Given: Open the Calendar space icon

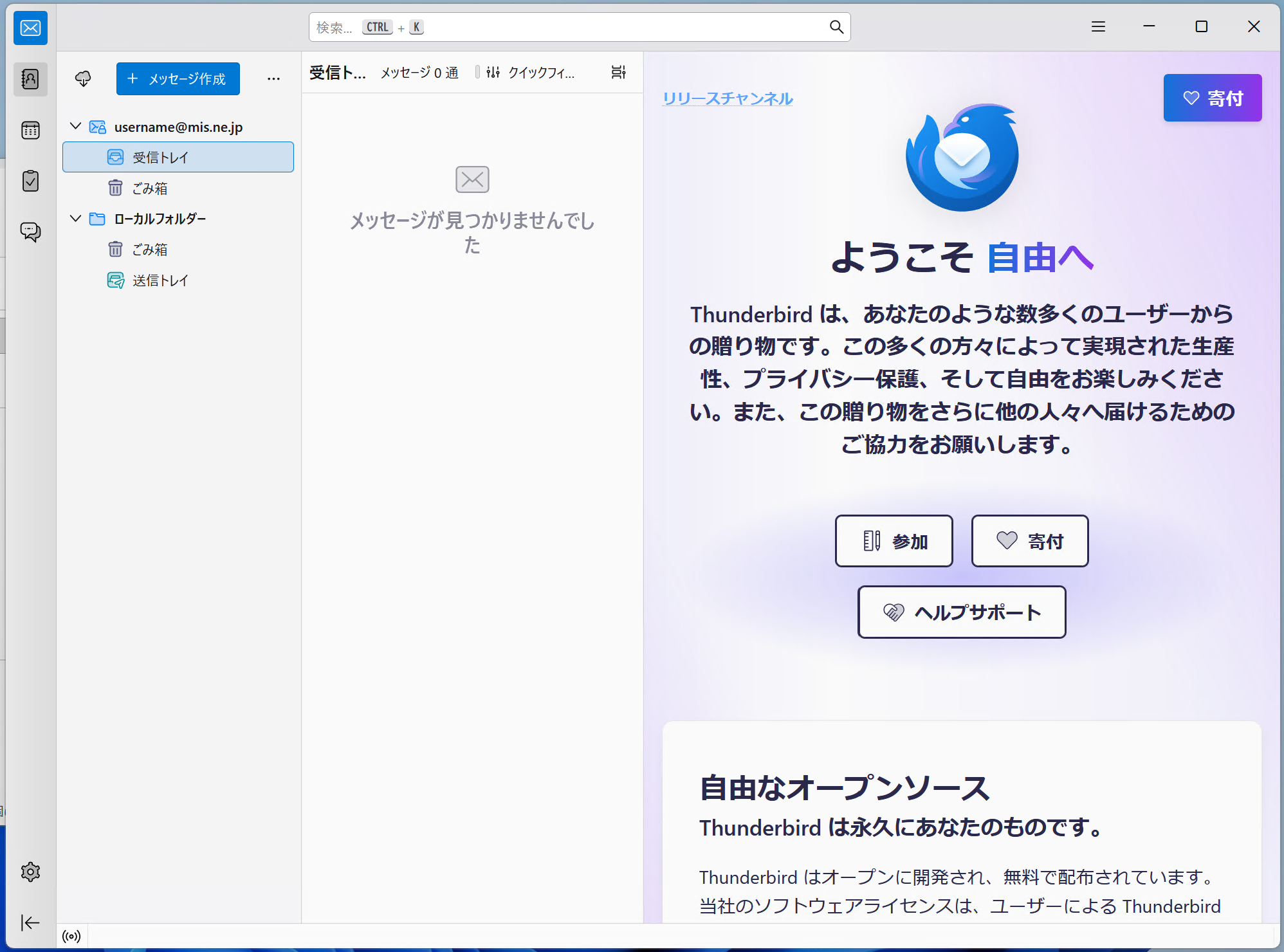Looking at the screenshot, I should tap(30, 131).
